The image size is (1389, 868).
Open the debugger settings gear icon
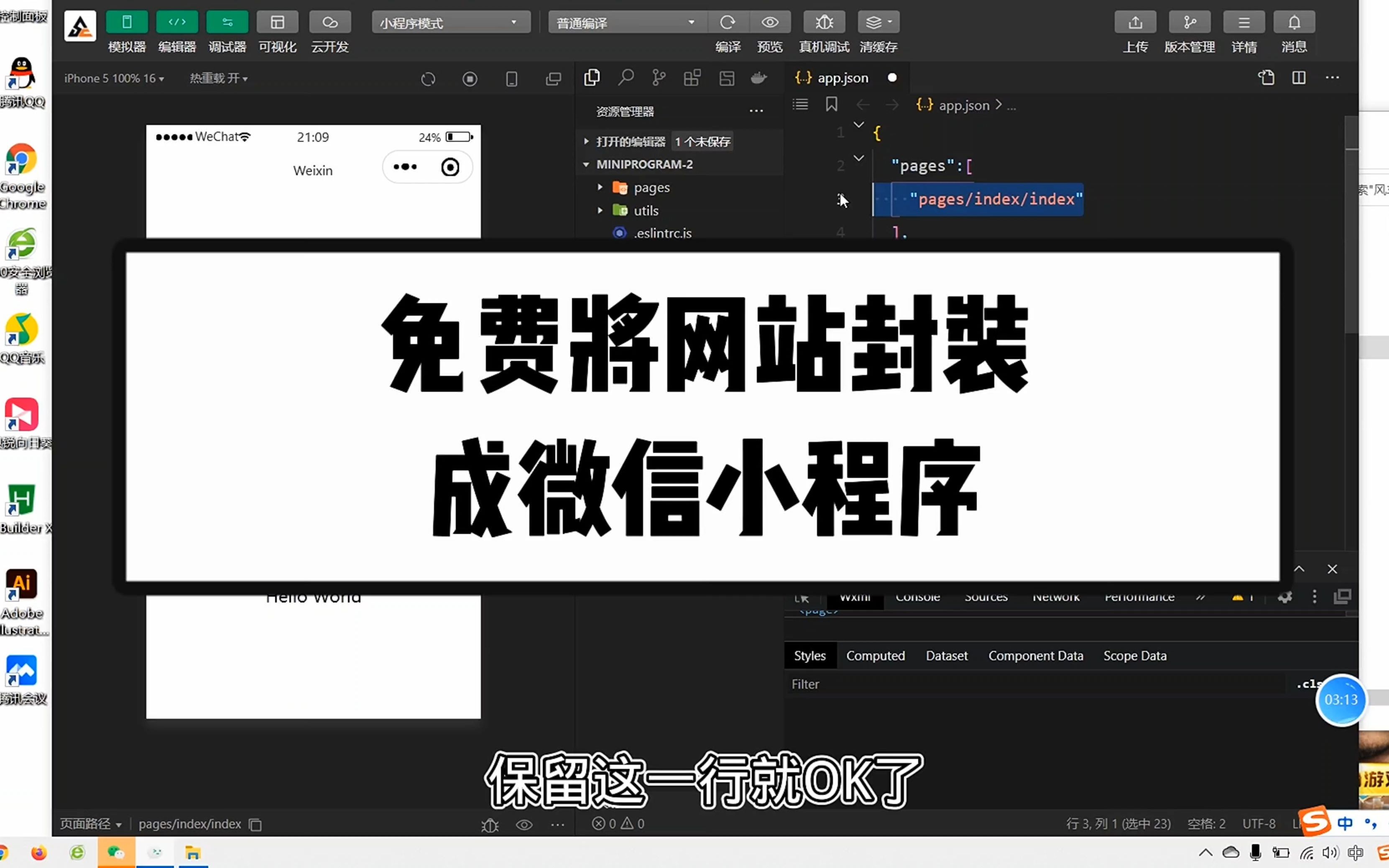point(1284,597)
